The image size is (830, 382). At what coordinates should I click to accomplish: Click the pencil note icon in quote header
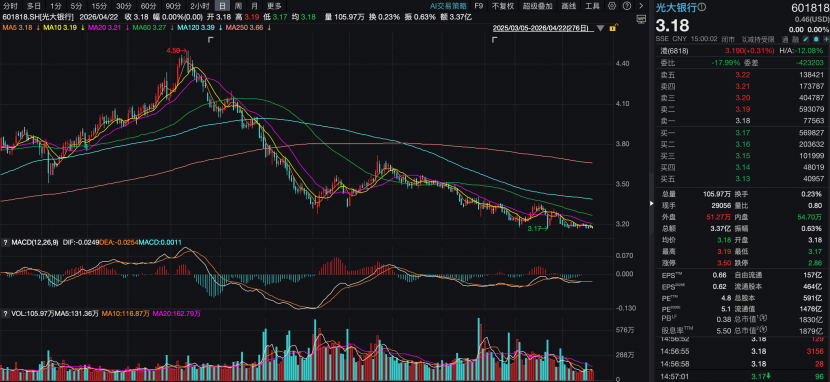[x=806, y=39]
